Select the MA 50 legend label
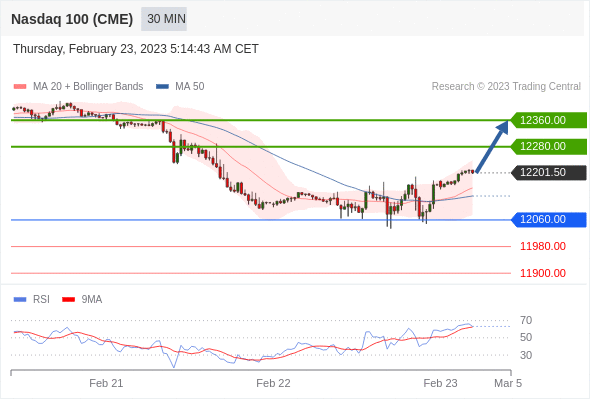590x400 pixels. click(x=190, y=87)
